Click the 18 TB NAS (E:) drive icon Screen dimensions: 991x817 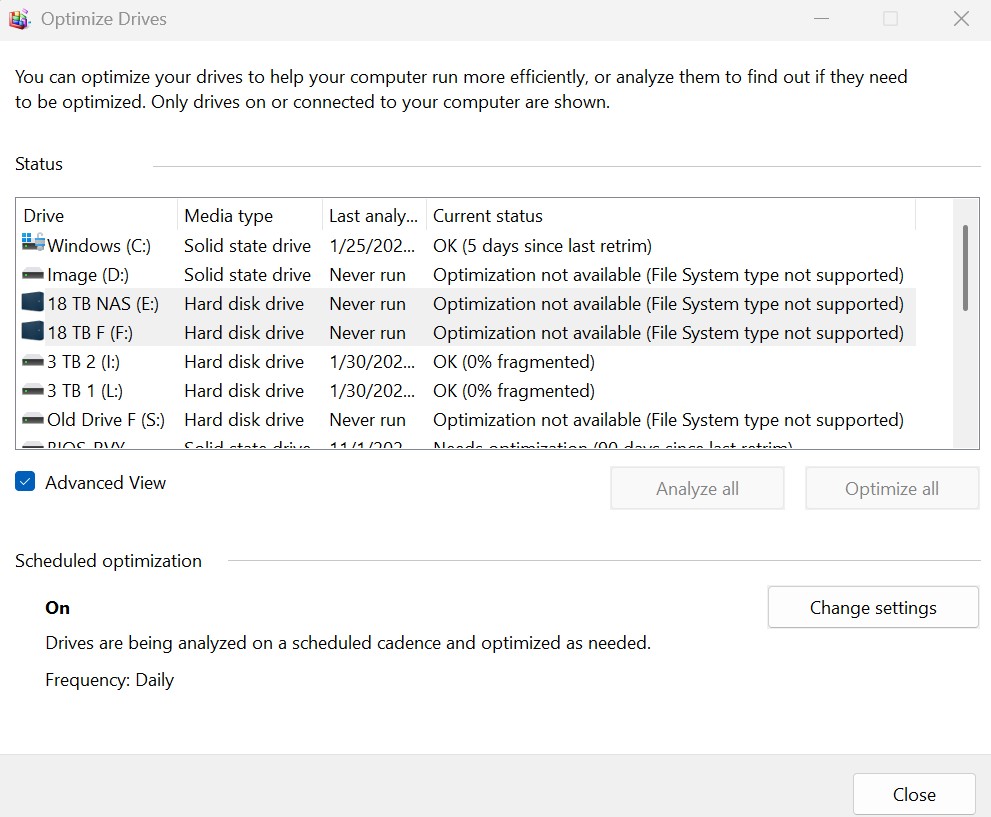[x=33, y=303]
